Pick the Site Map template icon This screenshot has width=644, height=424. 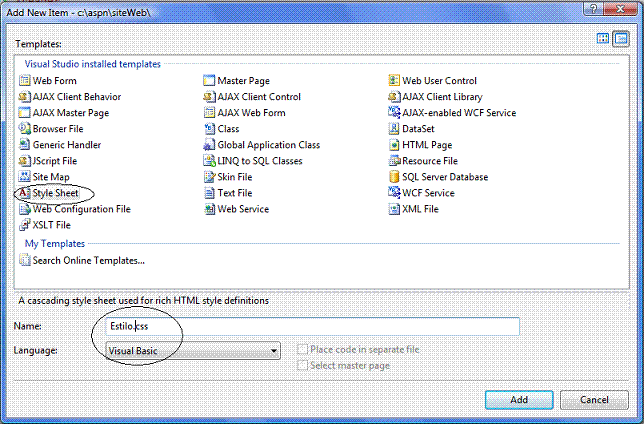pos(25,177)
